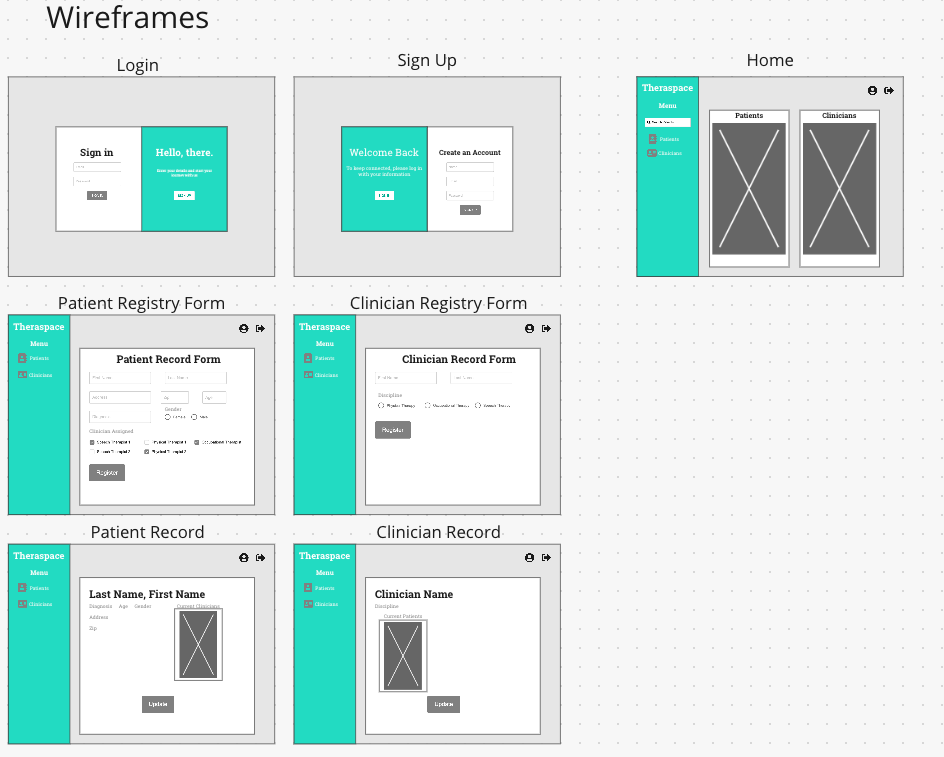Click white button under Welcome Back

[384, 195]
